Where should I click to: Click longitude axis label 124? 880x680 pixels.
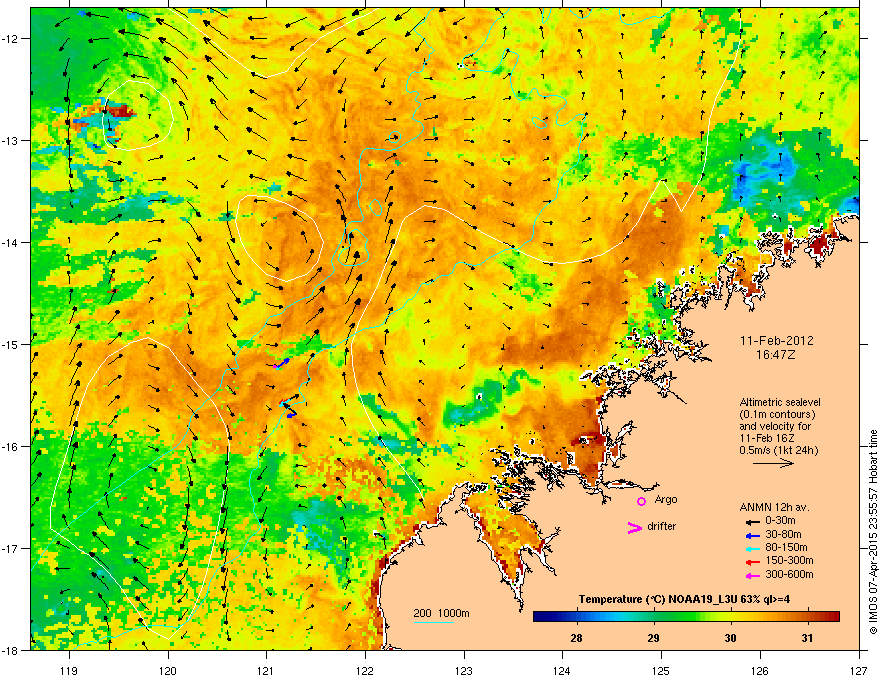pos(562,670)
